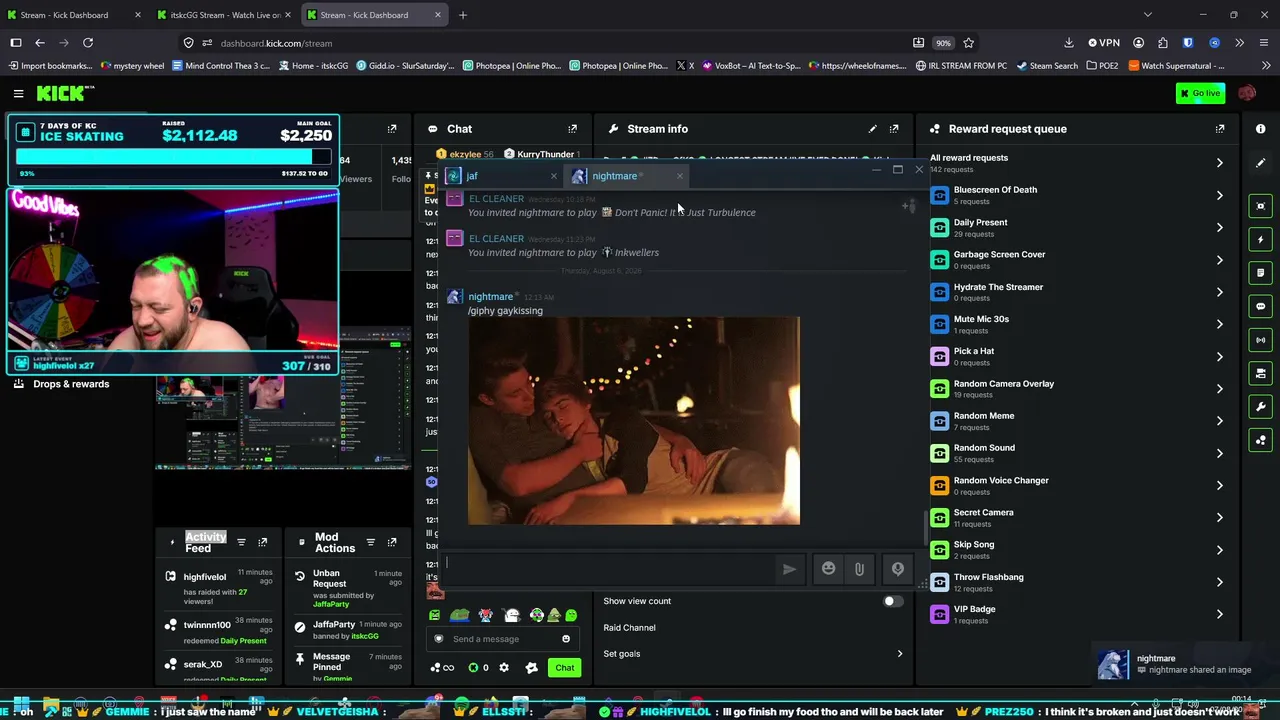Pop out the Stream info panel
Viewport: 1280px width, 720px height.
coord(894,129)
